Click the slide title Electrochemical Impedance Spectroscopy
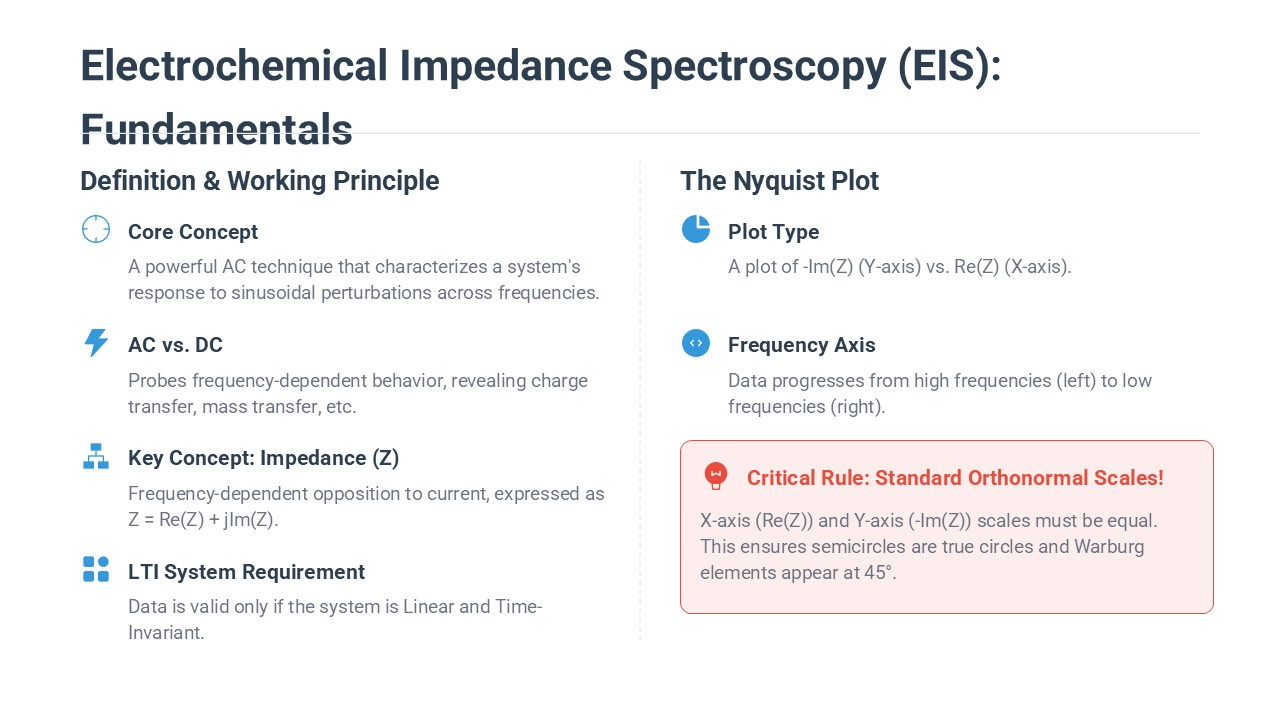1280x720 pixels. [x=540, y=66]
